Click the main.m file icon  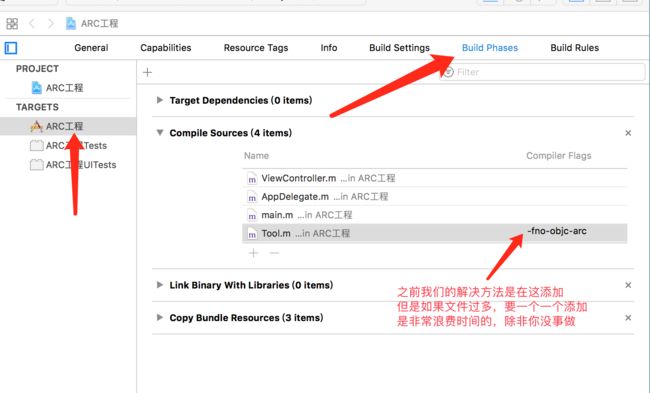(252, 215)
